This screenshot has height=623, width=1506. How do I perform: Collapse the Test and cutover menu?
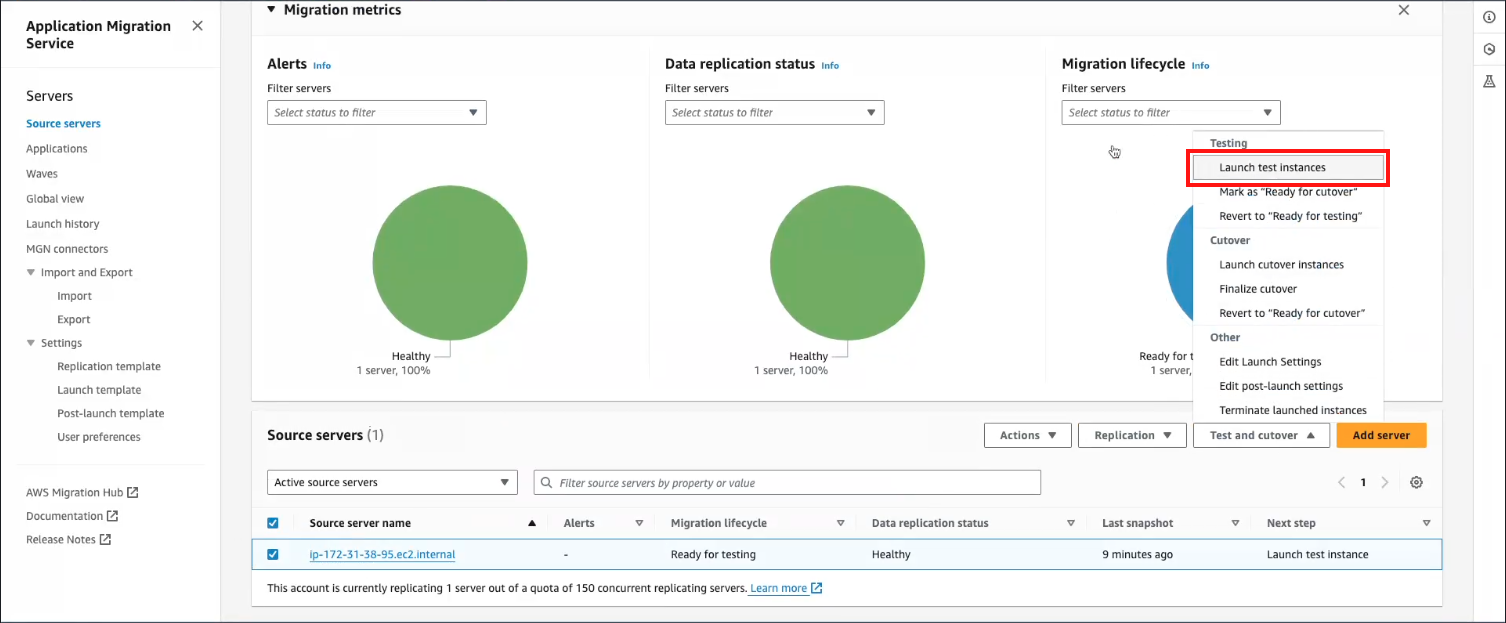pyautogui.click(x=1261, y=435)
